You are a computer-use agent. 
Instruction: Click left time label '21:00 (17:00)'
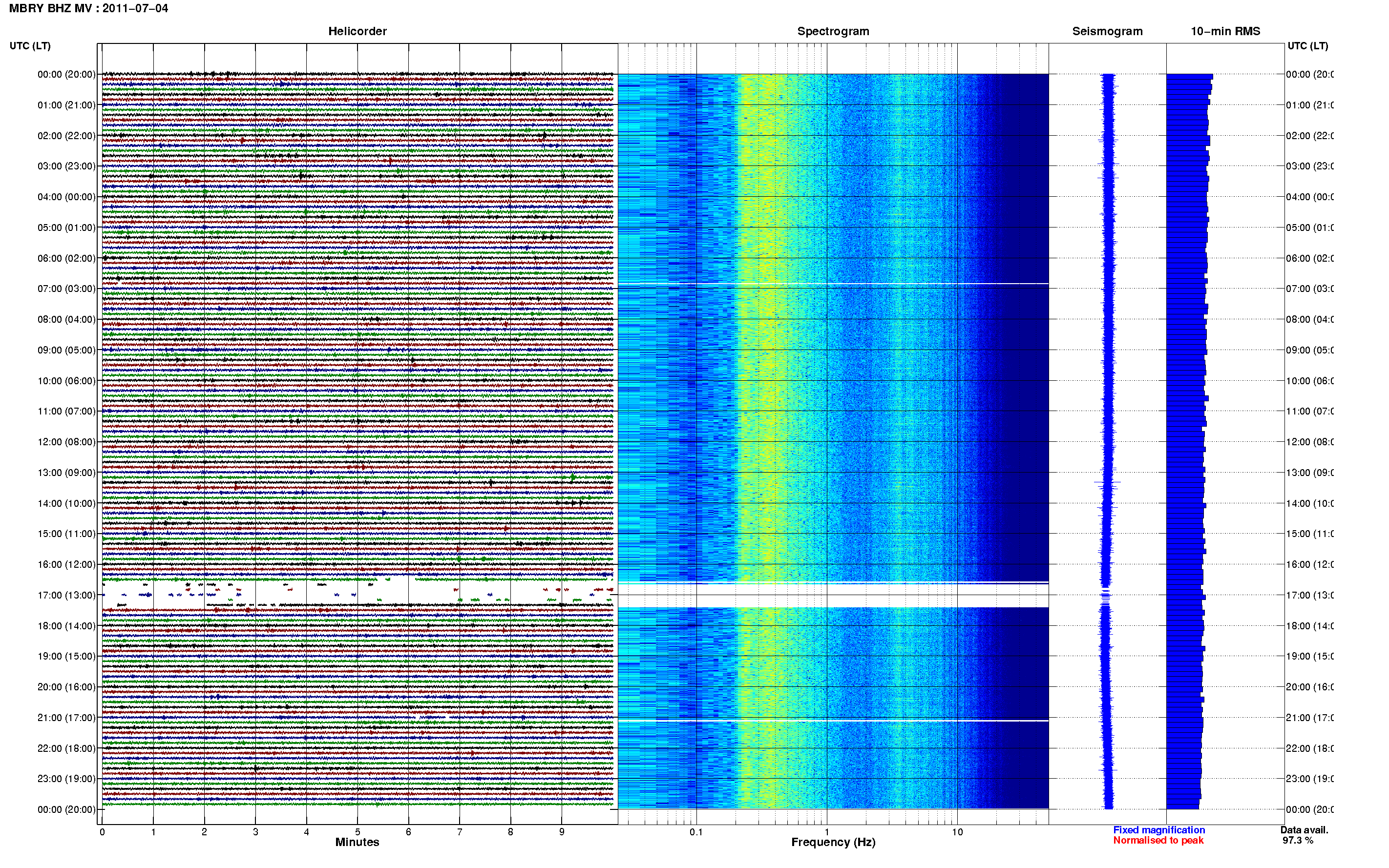click(66, 718)
